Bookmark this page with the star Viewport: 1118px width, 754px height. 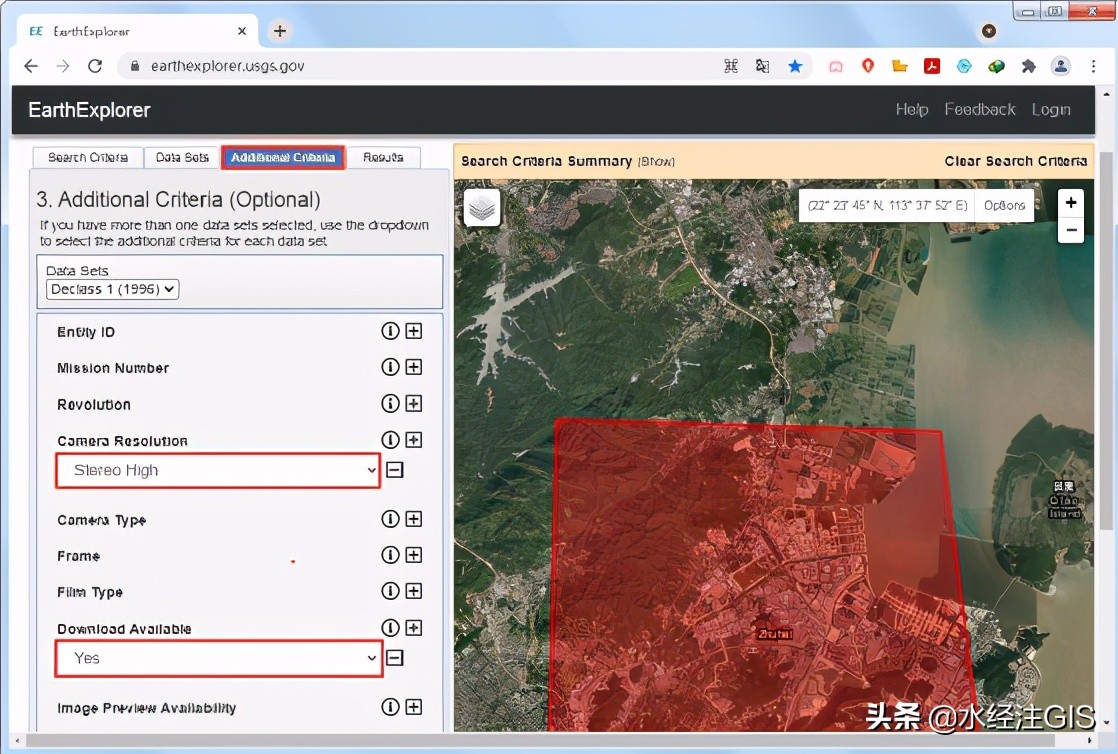click(x=795, y=66)
